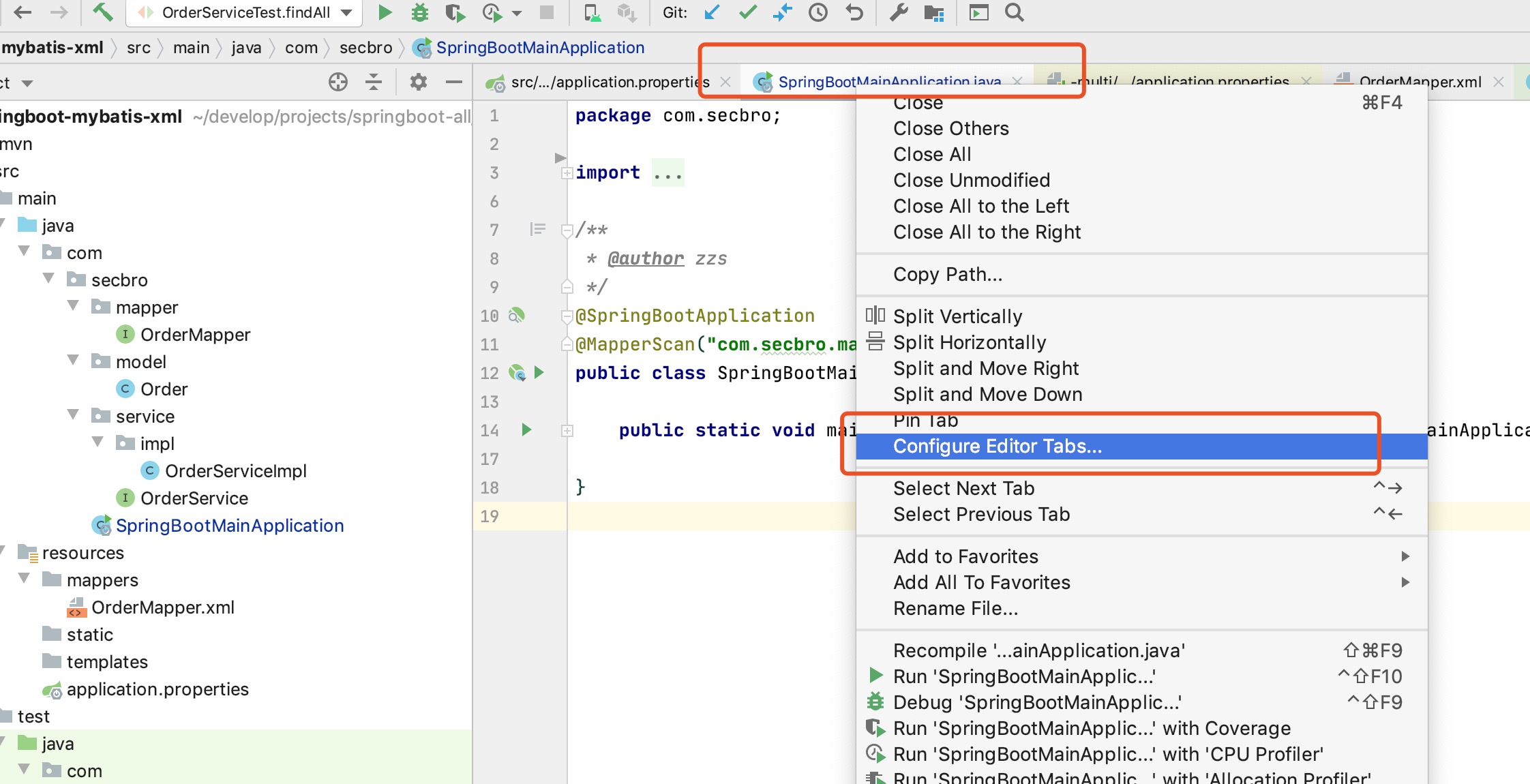Image resolution: width=1530 pixels, height=784 pixels.
Task: Click SpringBootMainApplication breadcrumb
Action: pos(530,48)
